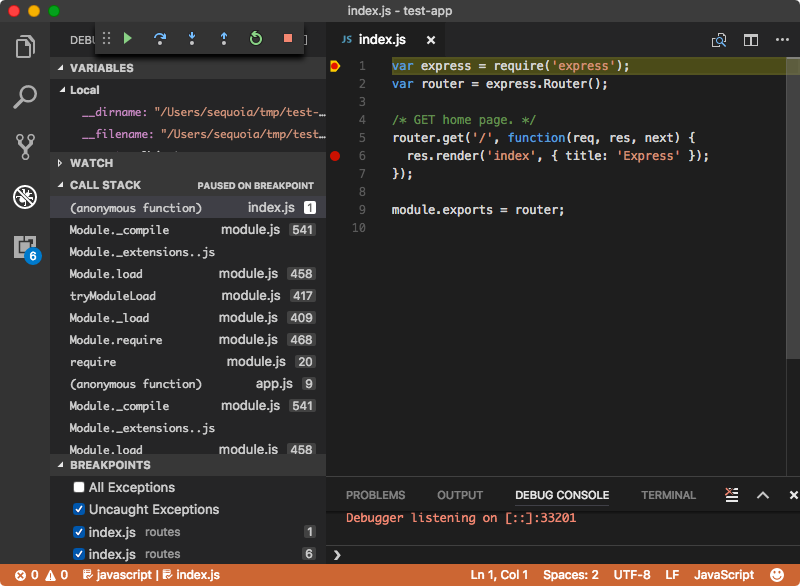The height and width of the screenshot is (586, 800).
Task: Maximize the bottom panel with the chevron
Action: click(763, 495)
